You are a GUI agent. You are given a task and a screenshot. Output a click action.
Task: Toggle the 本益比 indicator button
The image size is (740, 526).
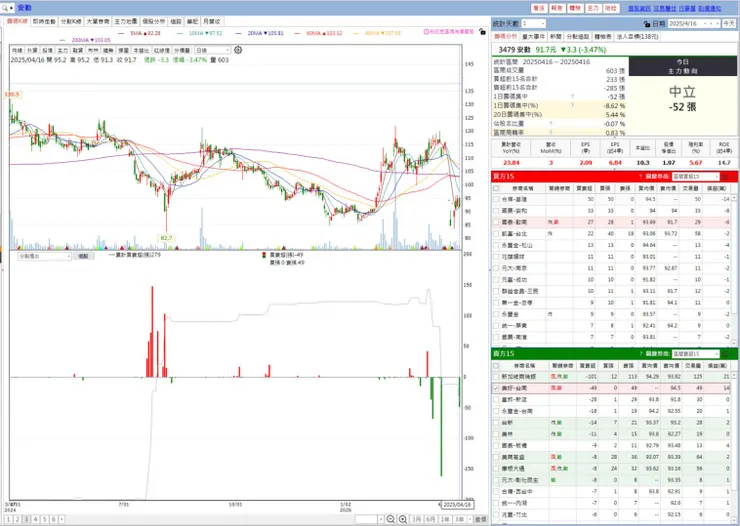(x=141, y=50)
